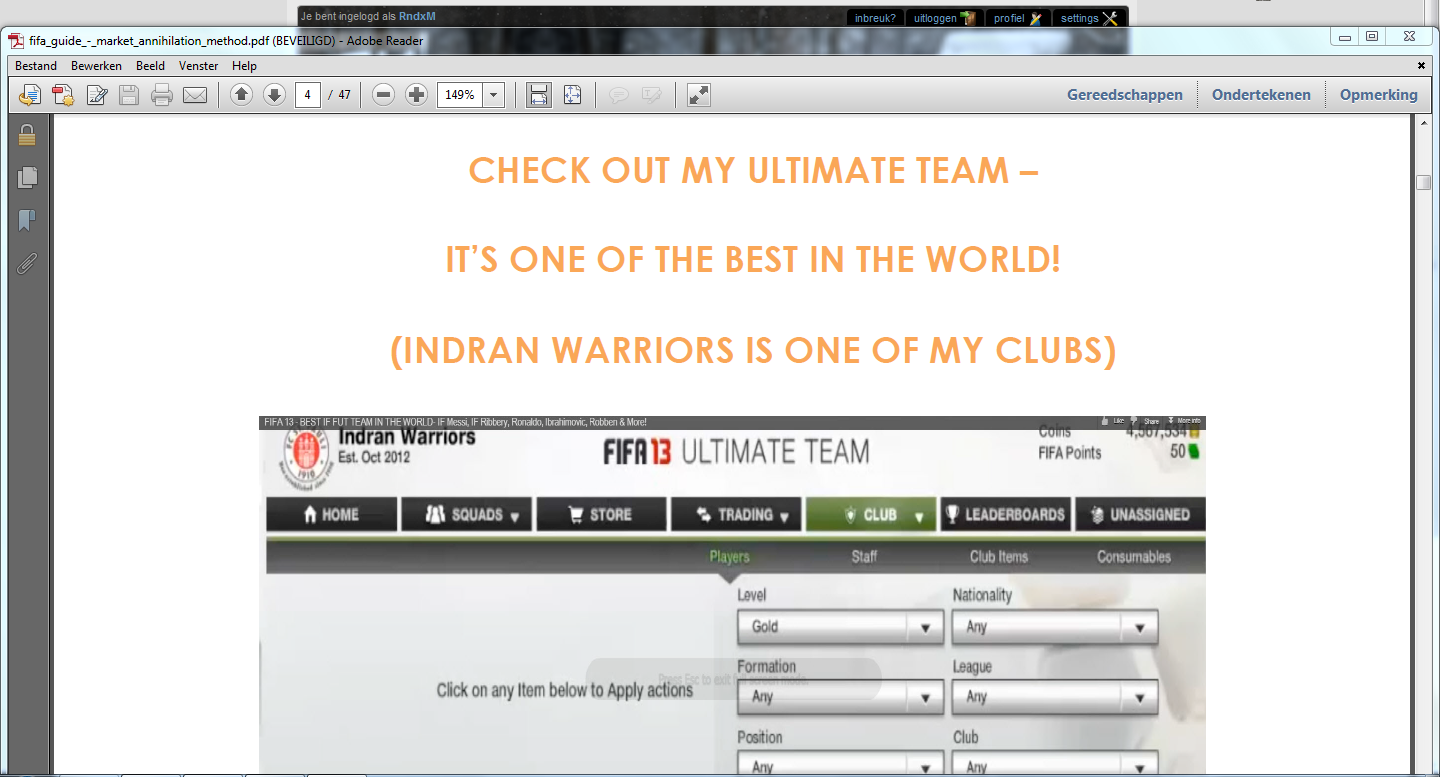Open the Help menu
Image resolution: width=1440 pixels, height=777 pixels.
click(x=244, y=66)
